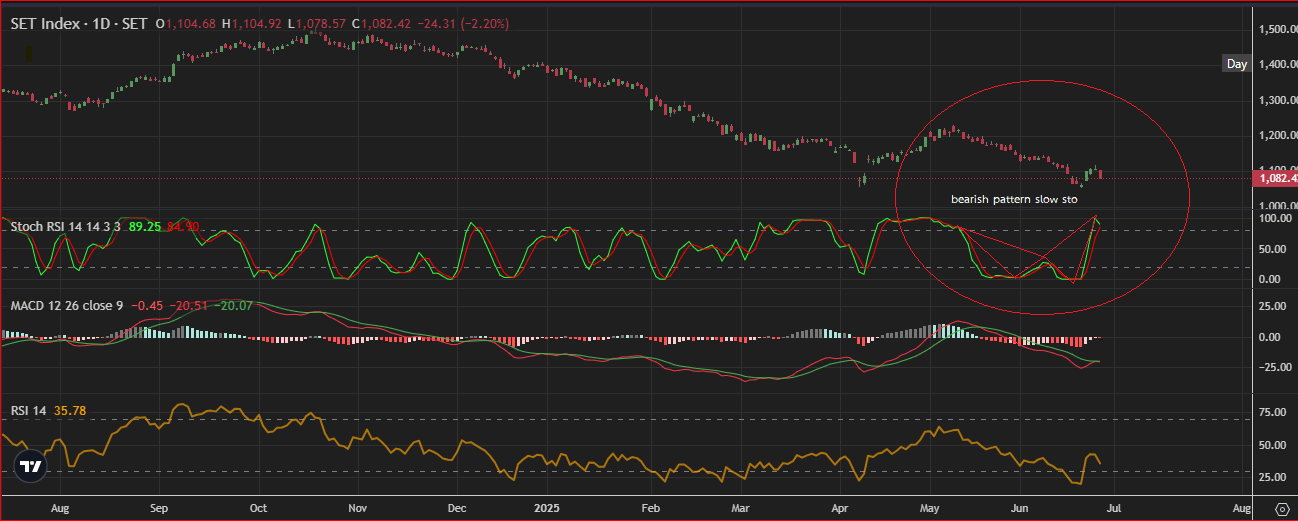Click the Day timeframe label

1237,64
